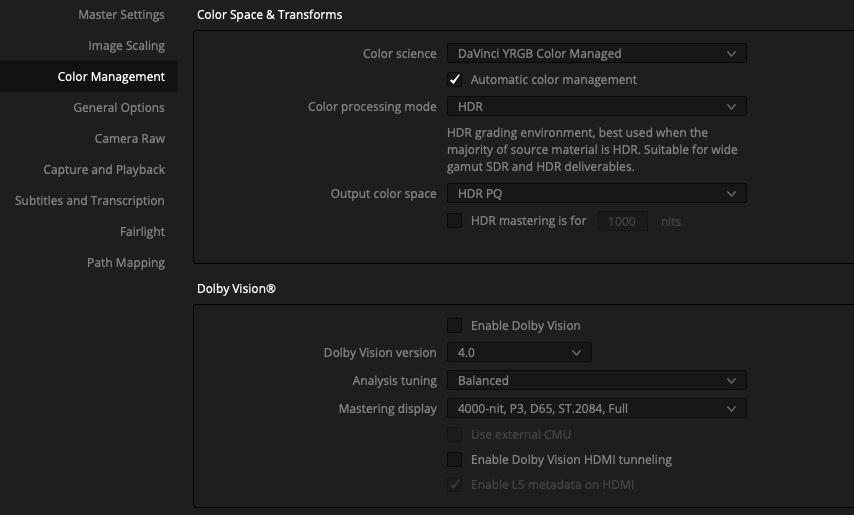Open Analysis tuning dropdown
This screenshot has width=854, height=515.
coord(596,380)
